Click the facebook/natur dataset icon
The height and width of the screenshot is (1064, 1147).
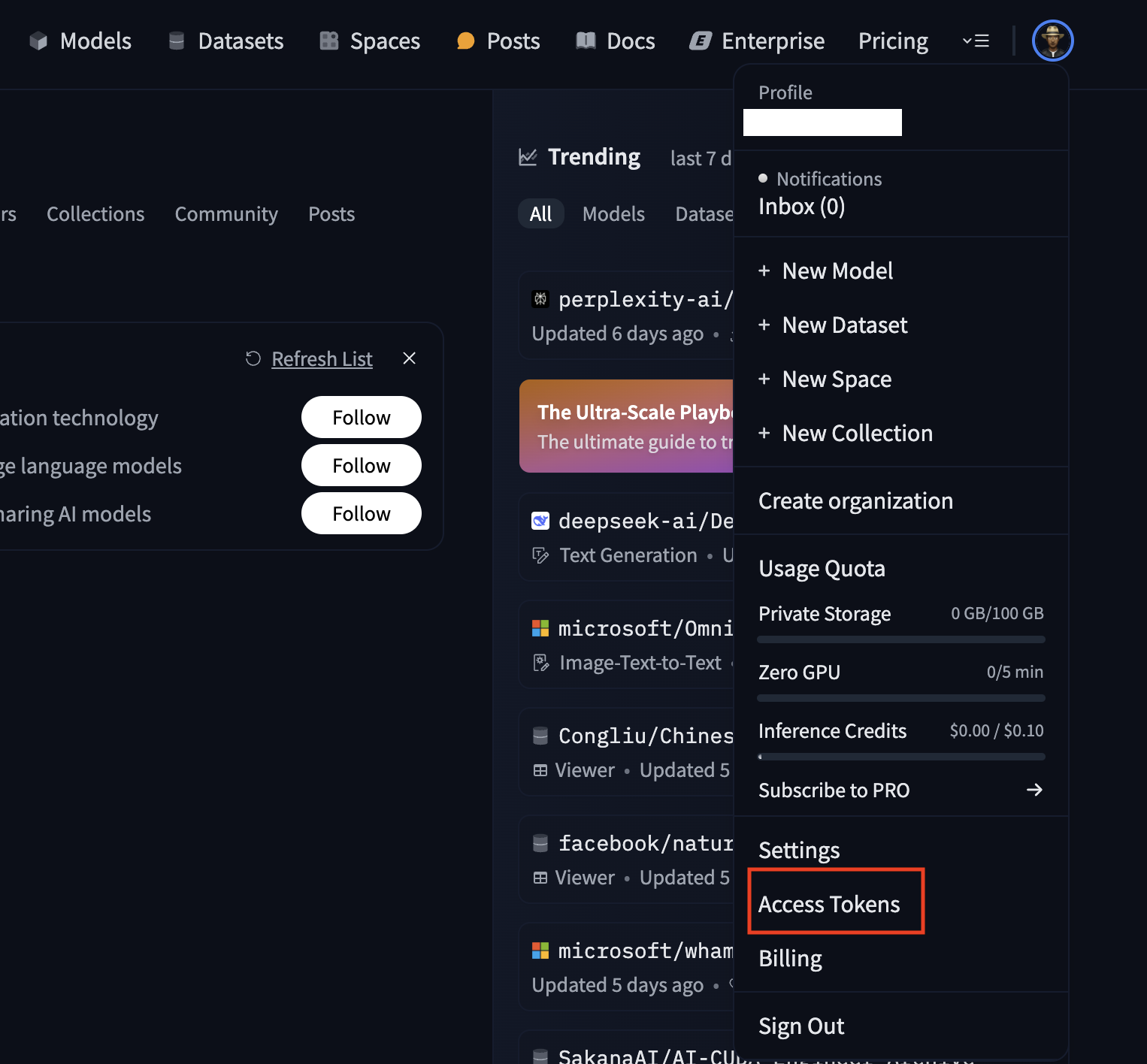540,843
